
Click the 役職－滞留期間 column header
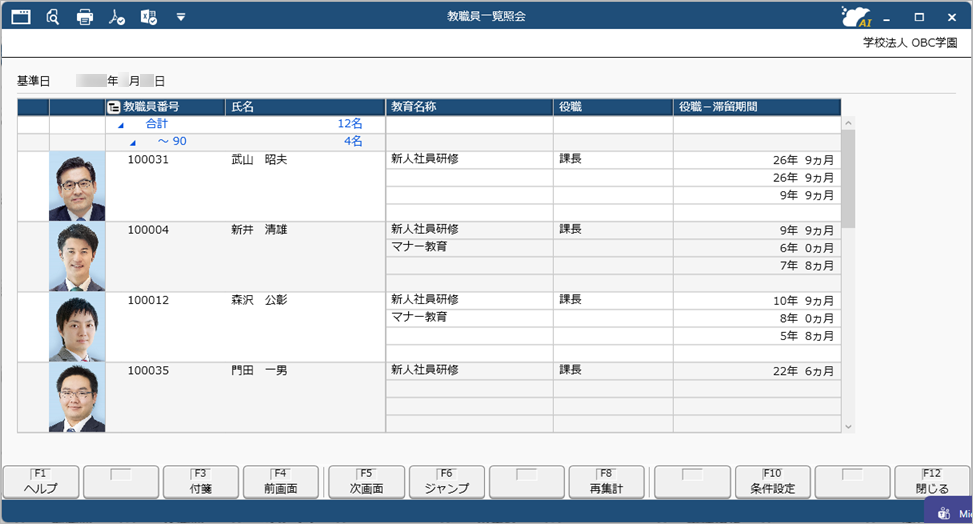pos(757,107)
